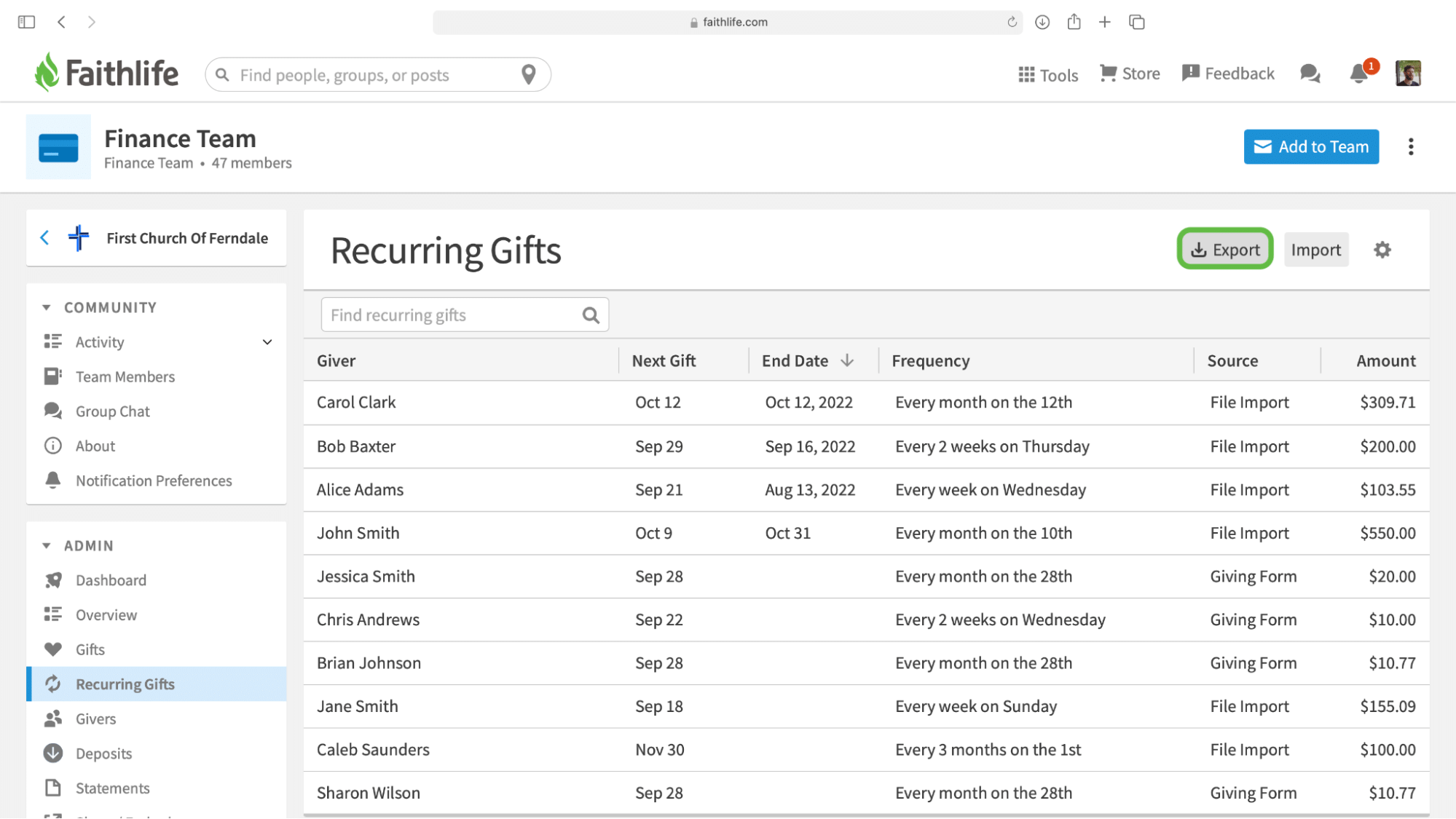The width and height of the screenshot is (1456, 819).
Task: Open Givers in admin sidebar
Action: coord(95,719)
